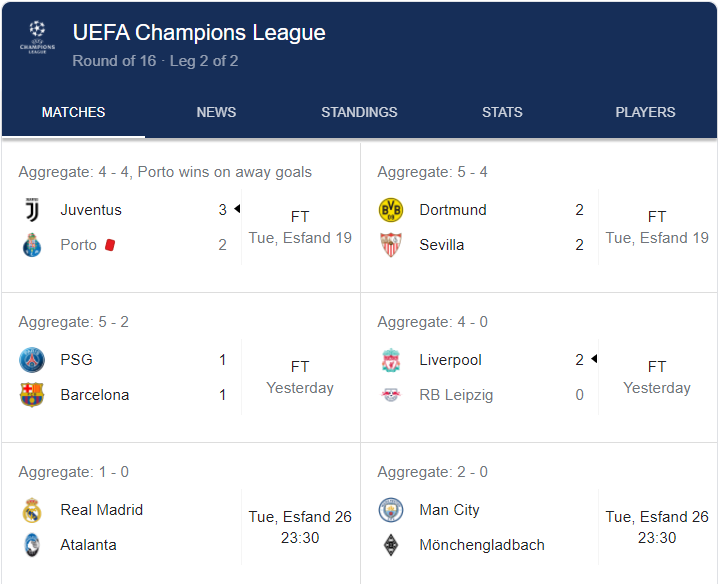Click the Sevilla club crest
This screenshot has width=718, height=584.
pos(391,245)
